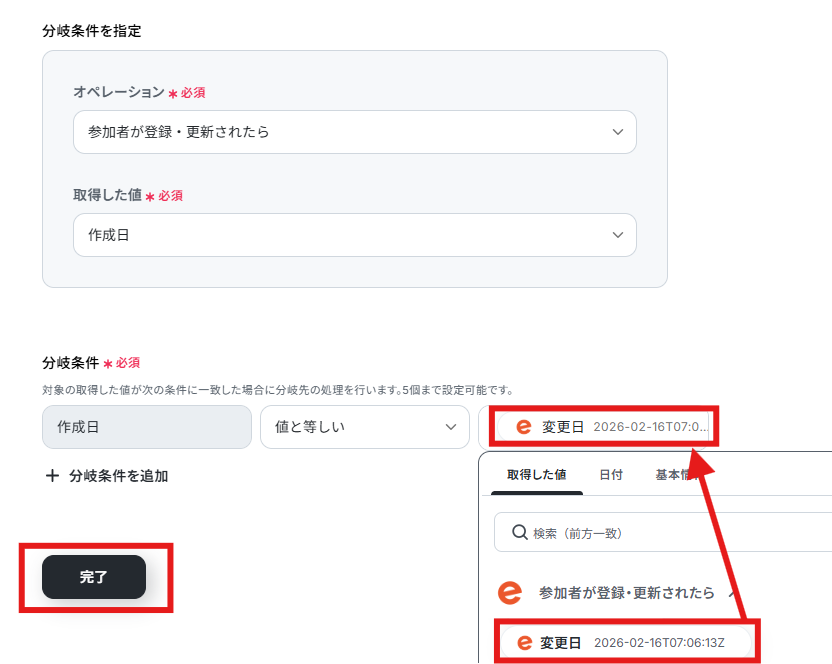Image resolution: width=832 pixels, height=664 pixels.
Task: Click the chevron arrow of the 値と等しい select
Action: (x=451, y=427)
